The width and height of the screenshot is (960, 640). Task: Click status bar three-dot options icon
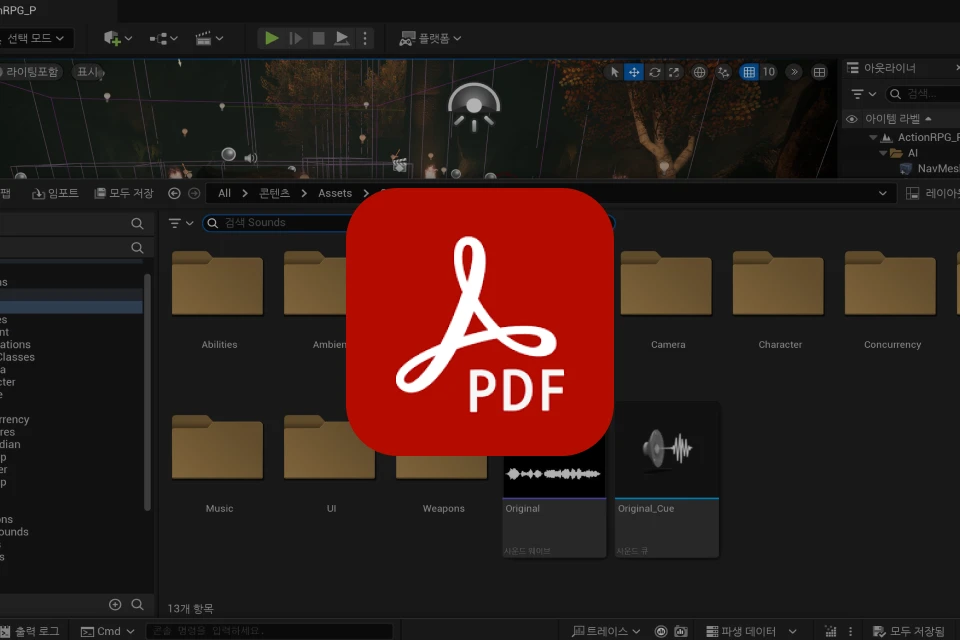[x=850, y=631]
